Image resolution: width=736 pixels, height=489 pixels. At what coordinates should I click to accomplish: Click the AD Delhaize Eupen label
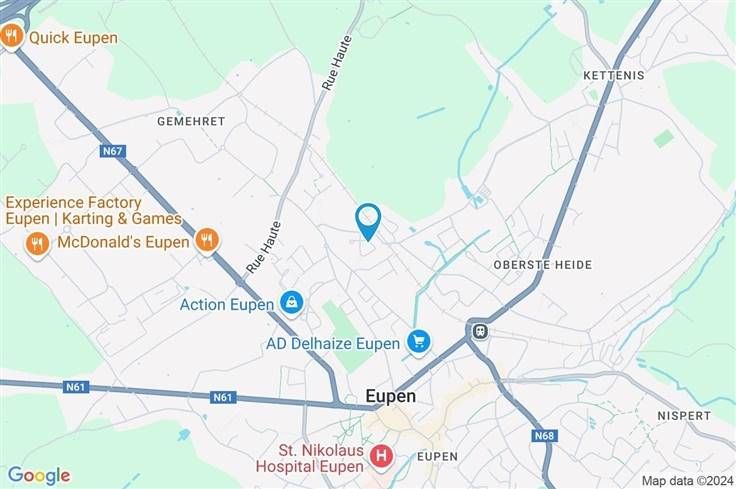(x=333, y=344)
